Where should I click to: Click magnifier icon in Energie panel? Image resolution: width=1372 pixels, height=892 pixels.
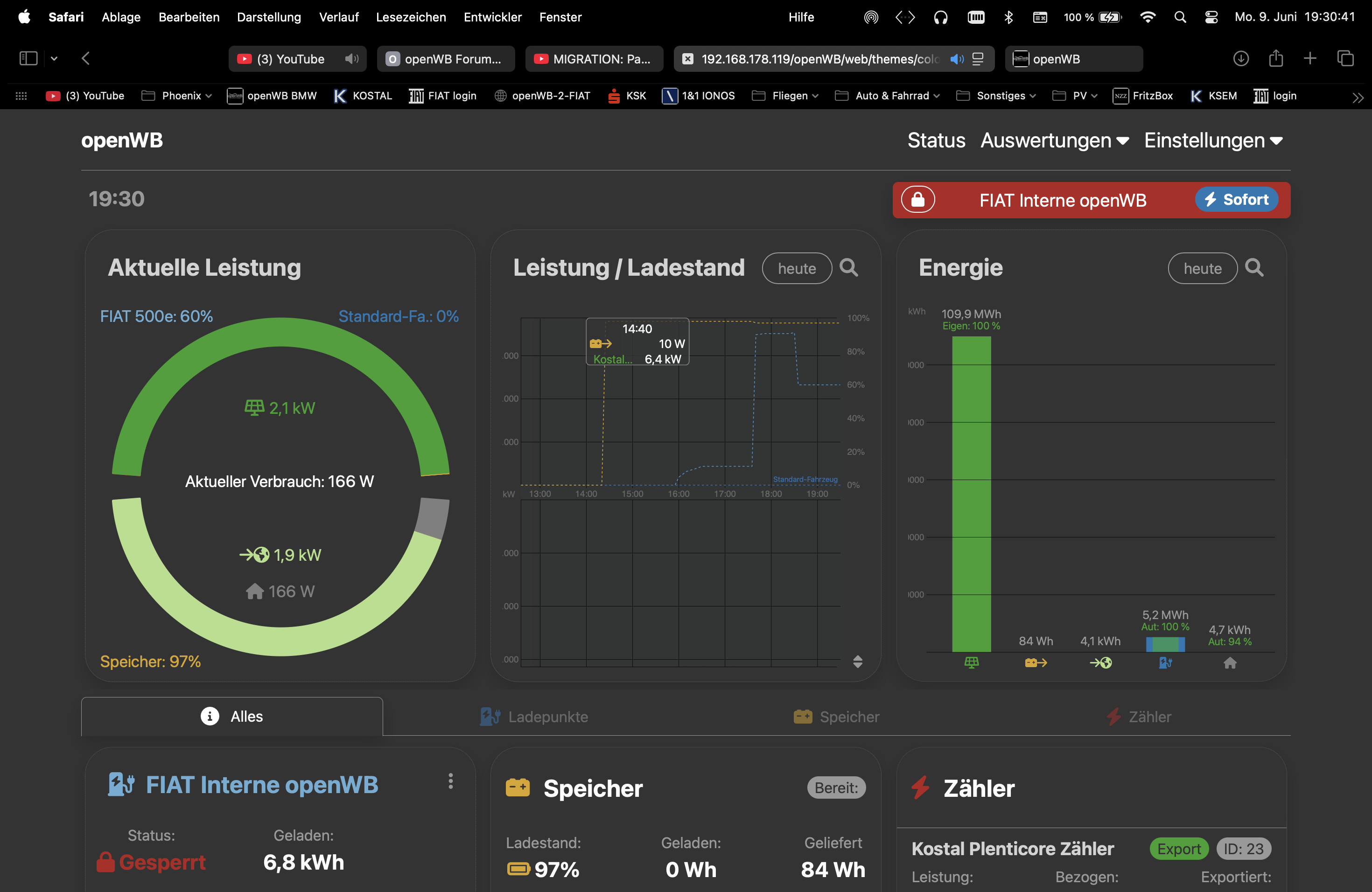click(x=1254, y=267)
